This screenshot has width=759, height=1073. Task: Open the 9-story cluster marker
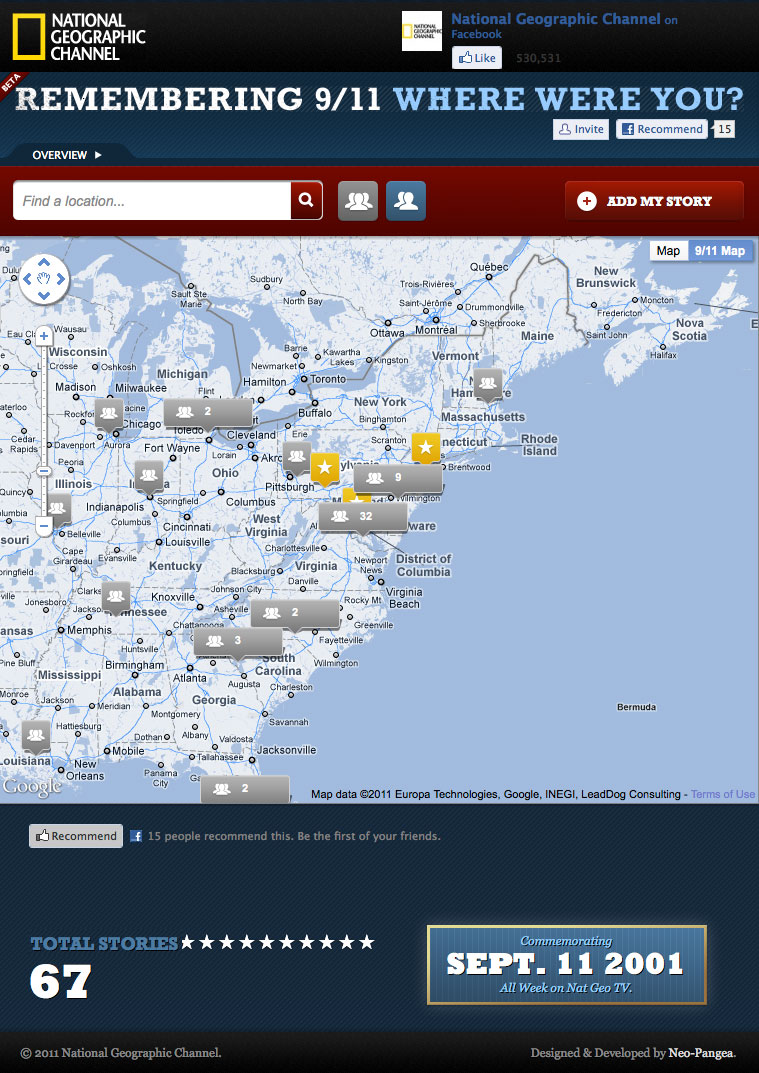pyautogui.click(x=398, y=478)
